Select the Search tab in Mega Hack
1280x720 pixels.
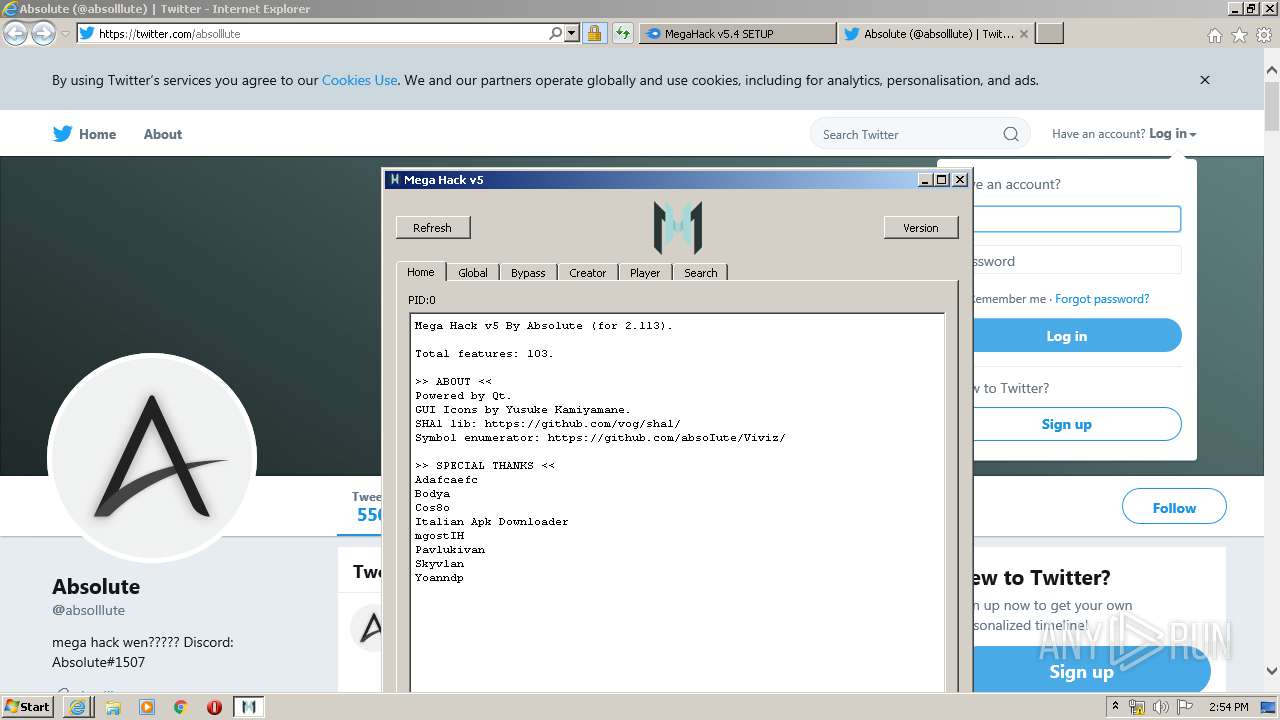[701, 272]
